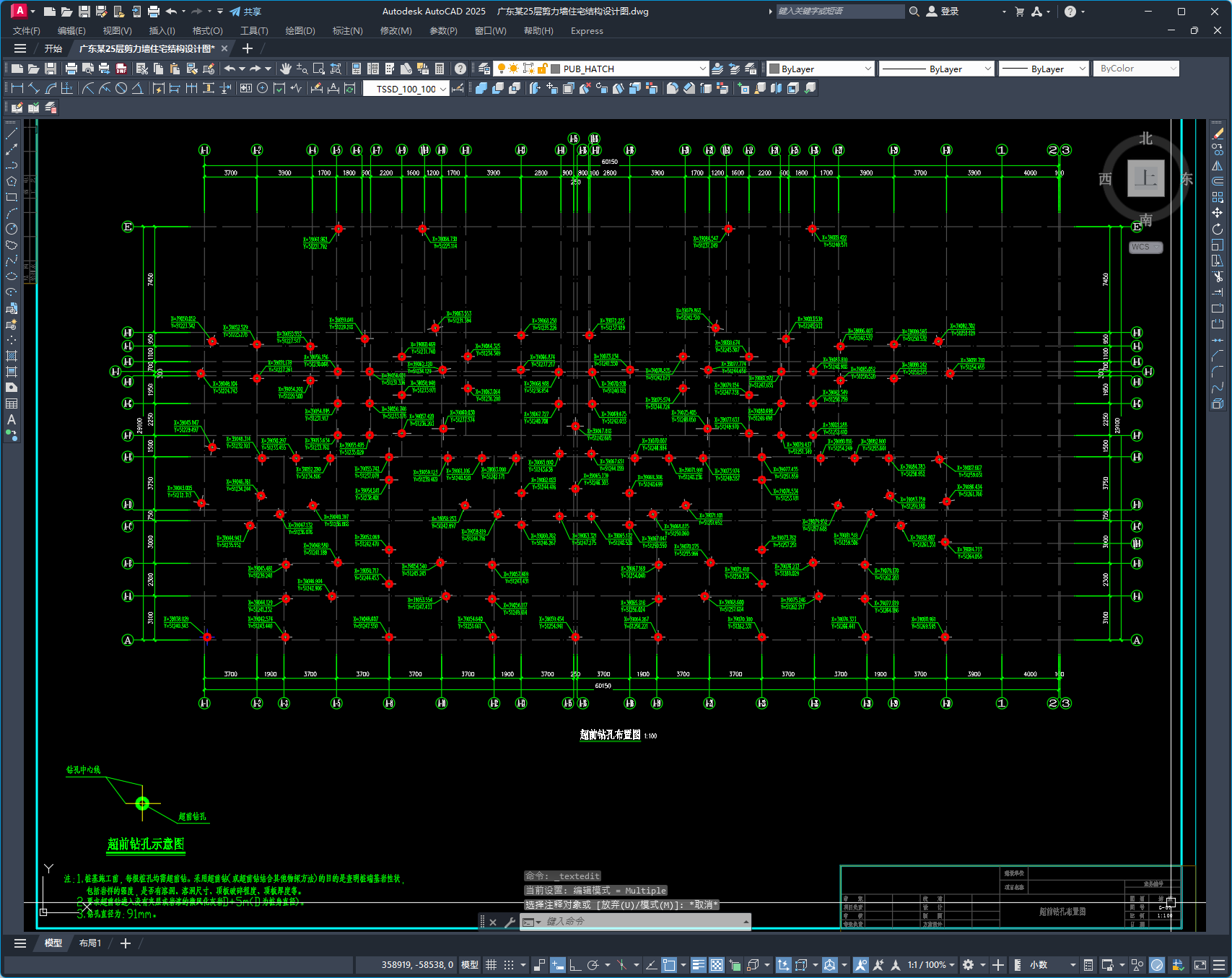Close the current drawing tab
The height and width of the screenshot is (978, 1232).
224,48
